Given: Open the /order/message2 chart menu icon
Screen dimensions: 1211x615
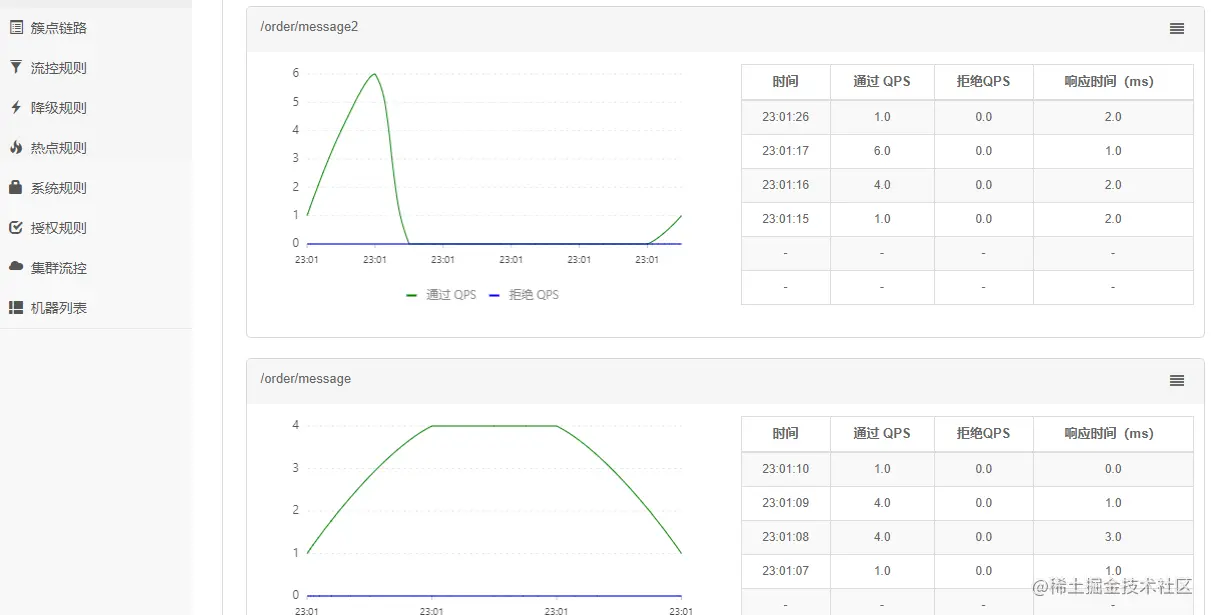Looking at the screenshot, I should point(1177,29).
